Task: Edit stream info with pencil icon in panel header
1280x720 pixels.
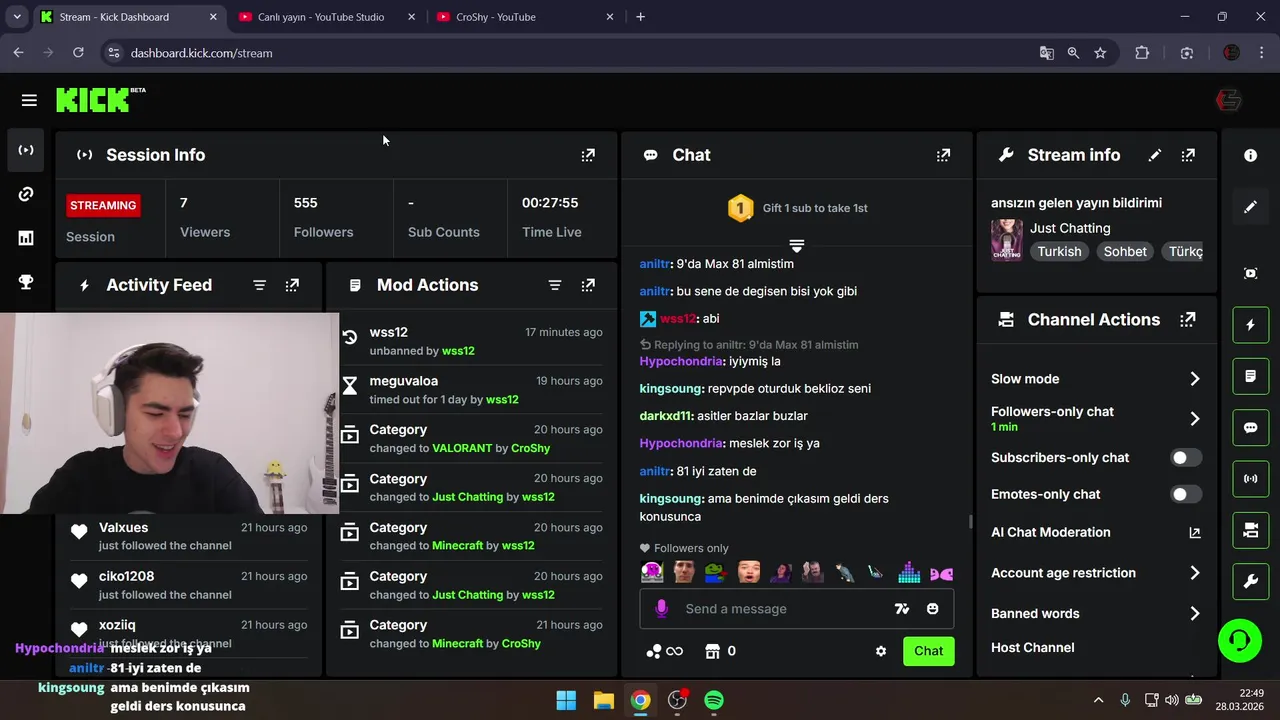Action: [1155, 155]
